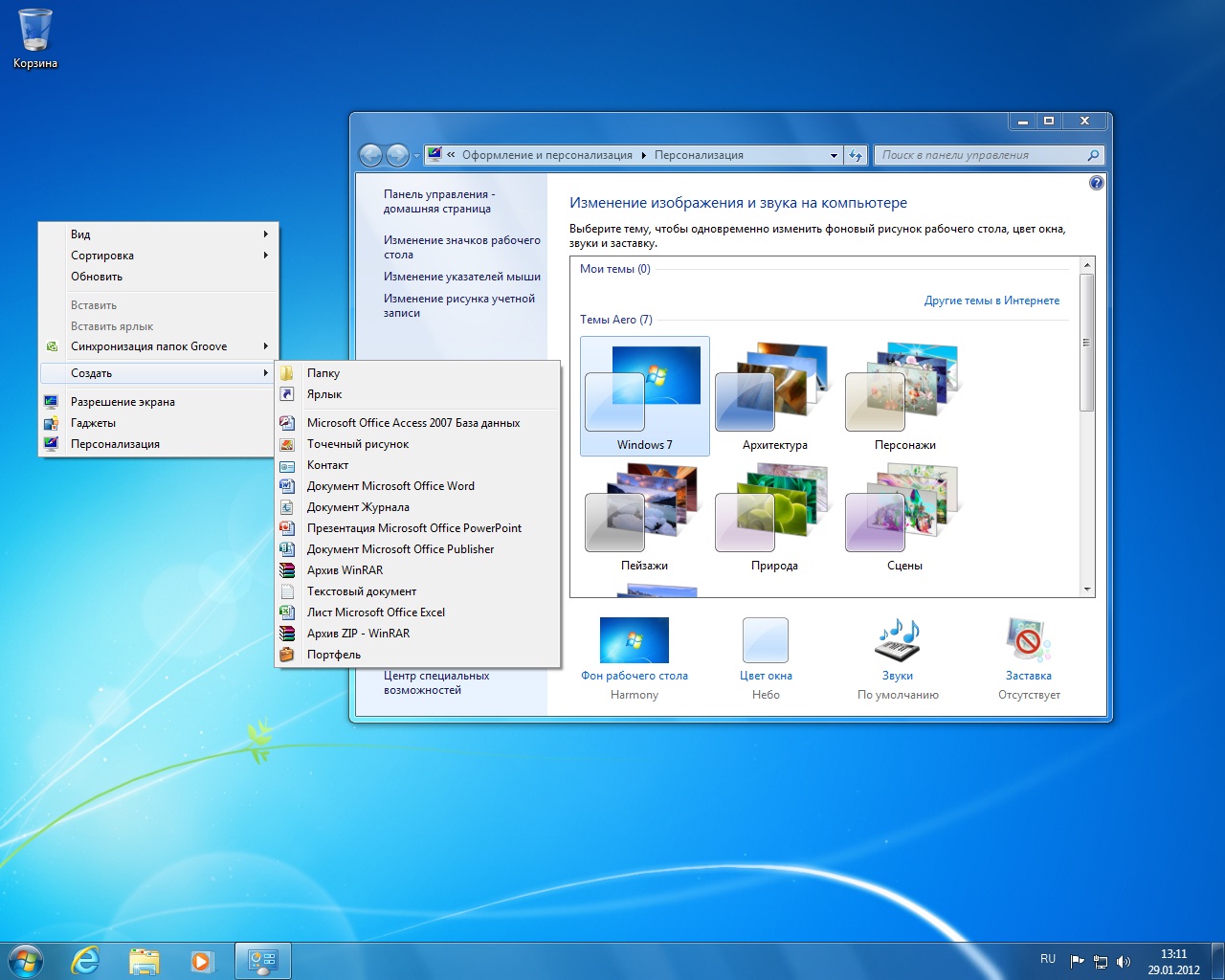The height and width of the screenshot is (980, 1225).
Task: Choose Обновить in the context menu
Action: pyautogui.click(x=159, y=277)
